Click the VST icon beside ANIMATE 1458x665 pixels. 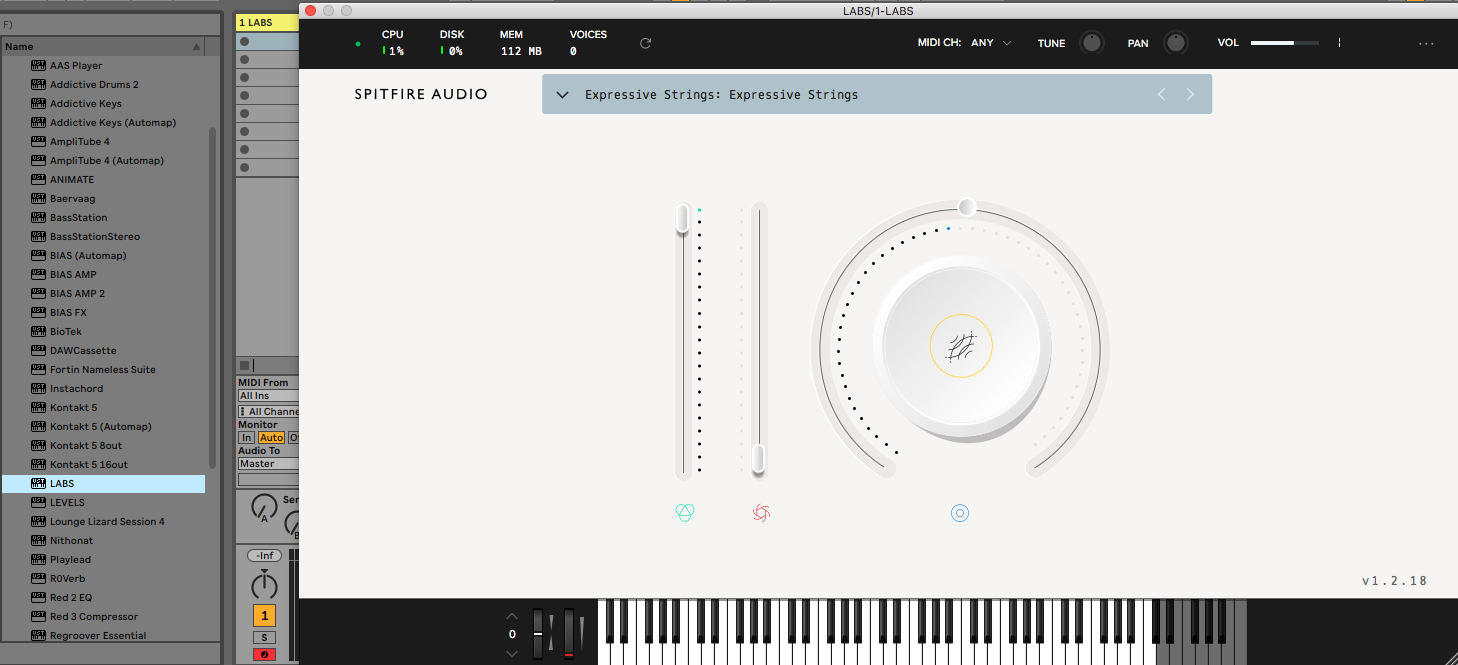click(x=38, y=179)
